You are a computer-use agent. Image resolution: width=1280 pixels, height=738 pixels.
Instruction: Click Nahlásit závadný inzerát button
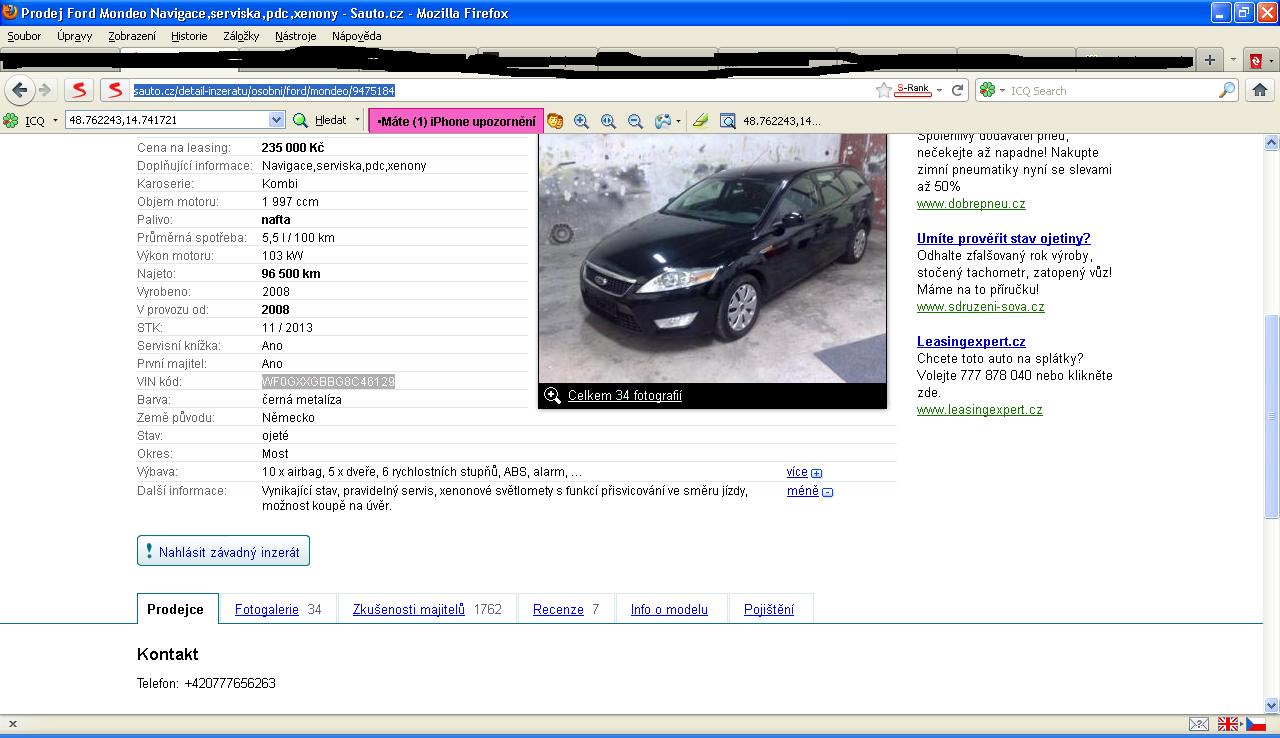click(223, 552)
